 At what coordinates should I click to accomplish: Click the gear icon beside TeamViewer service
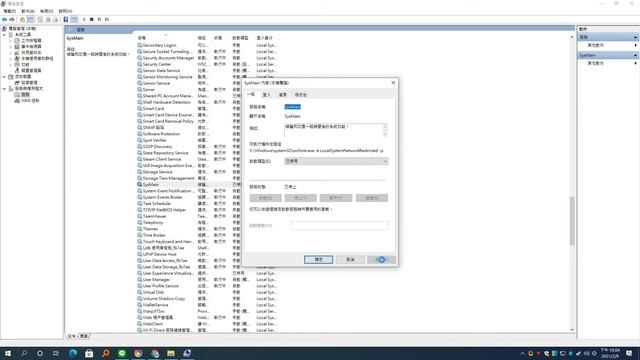[140, 216]
